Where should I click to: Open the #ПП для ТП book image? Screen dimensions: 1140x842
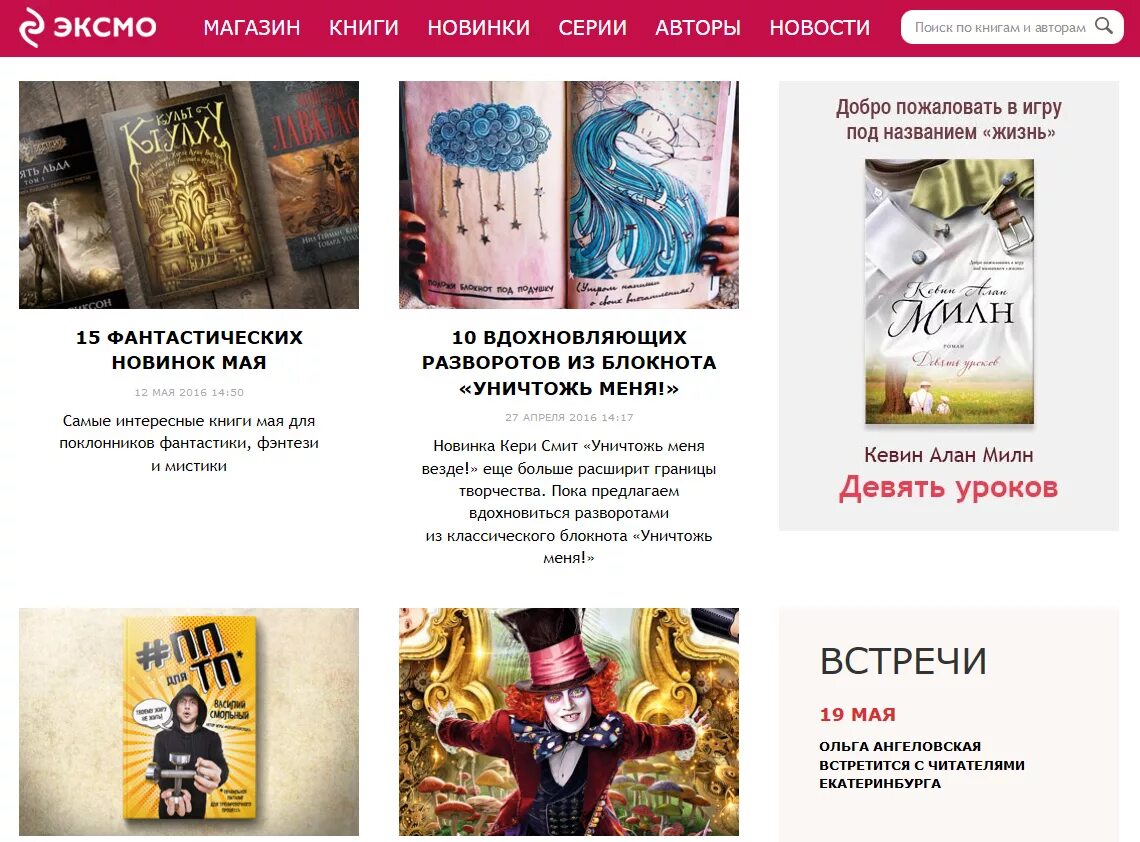click(x=189, y=722)
